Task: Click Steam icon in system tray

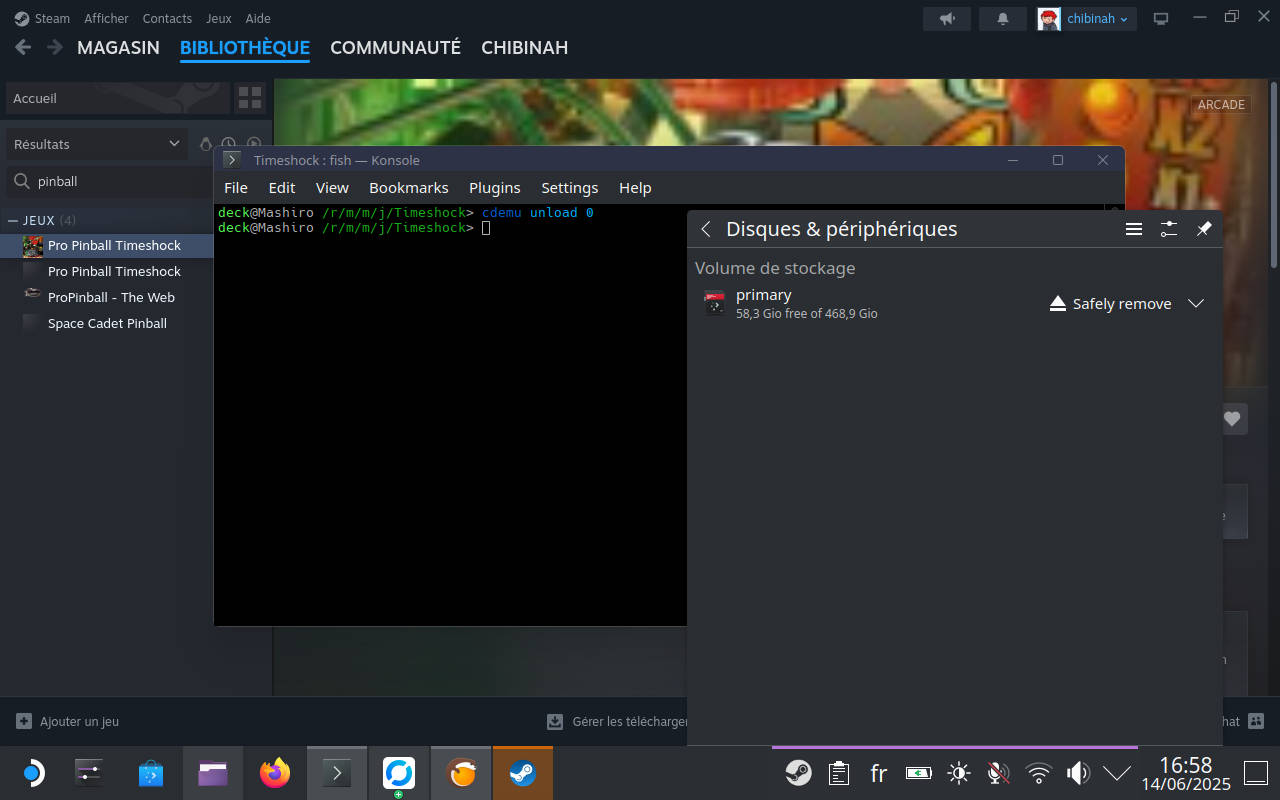Action: (798, 773)
